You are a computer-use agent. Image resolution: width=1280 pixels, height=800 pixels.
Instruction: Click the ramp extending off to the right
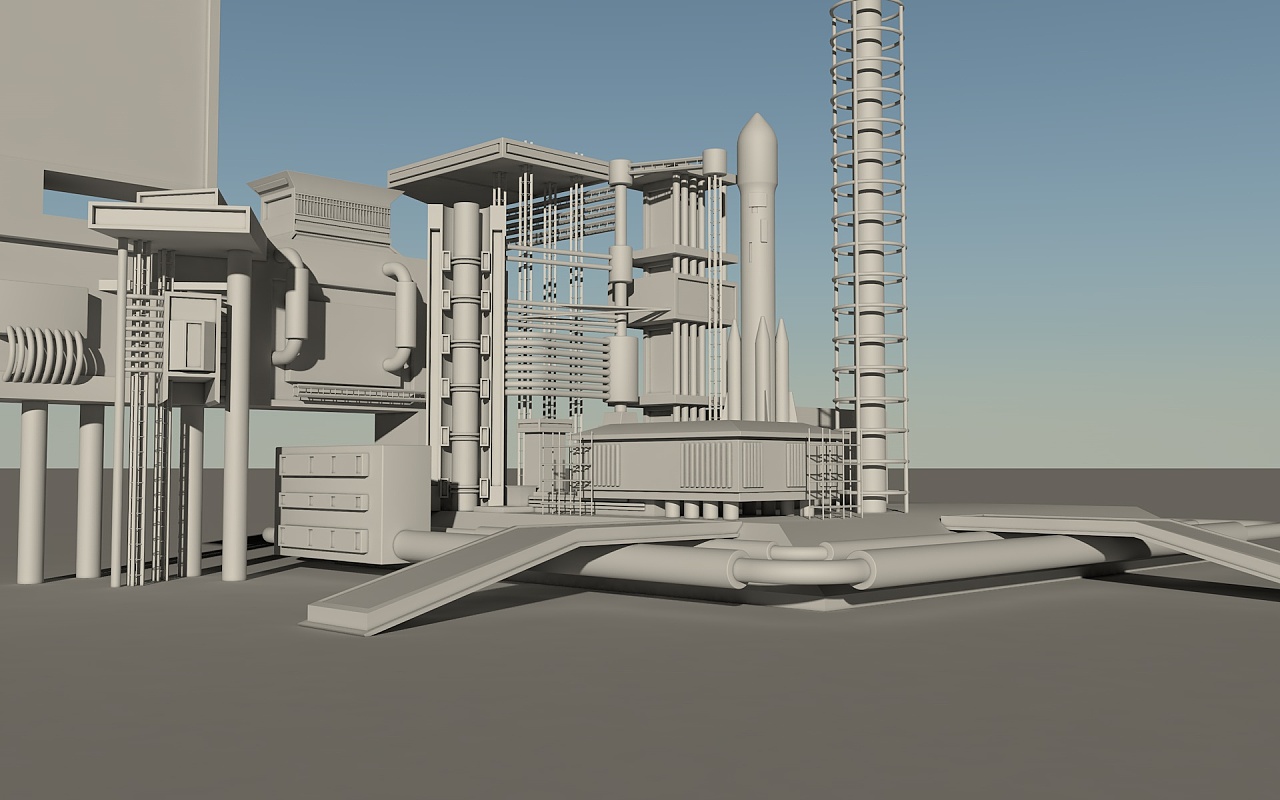[1110, 543]
